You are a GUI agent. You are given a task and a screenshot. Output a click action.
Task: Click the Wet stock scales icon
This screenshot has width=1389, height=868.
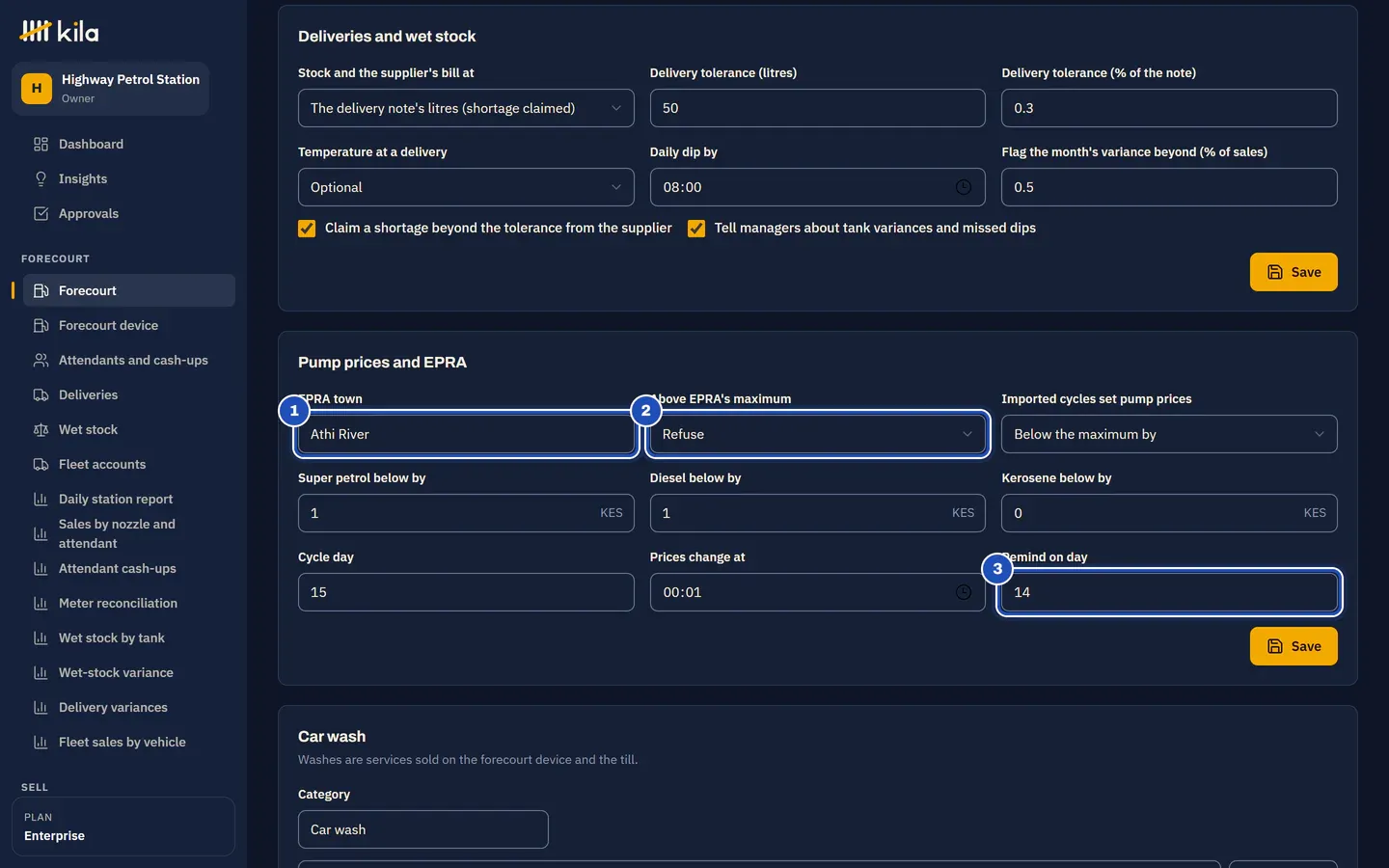pos(41,429)
